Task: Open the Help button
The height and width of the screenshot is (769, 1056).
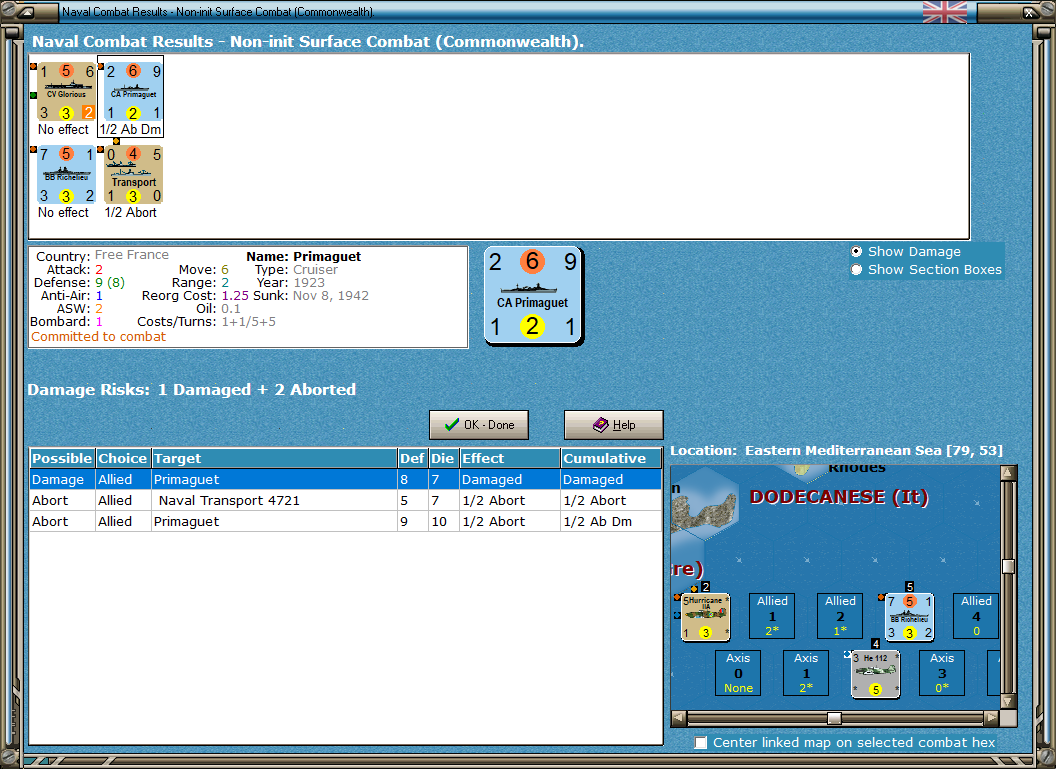Action: [x=614, y=425]
